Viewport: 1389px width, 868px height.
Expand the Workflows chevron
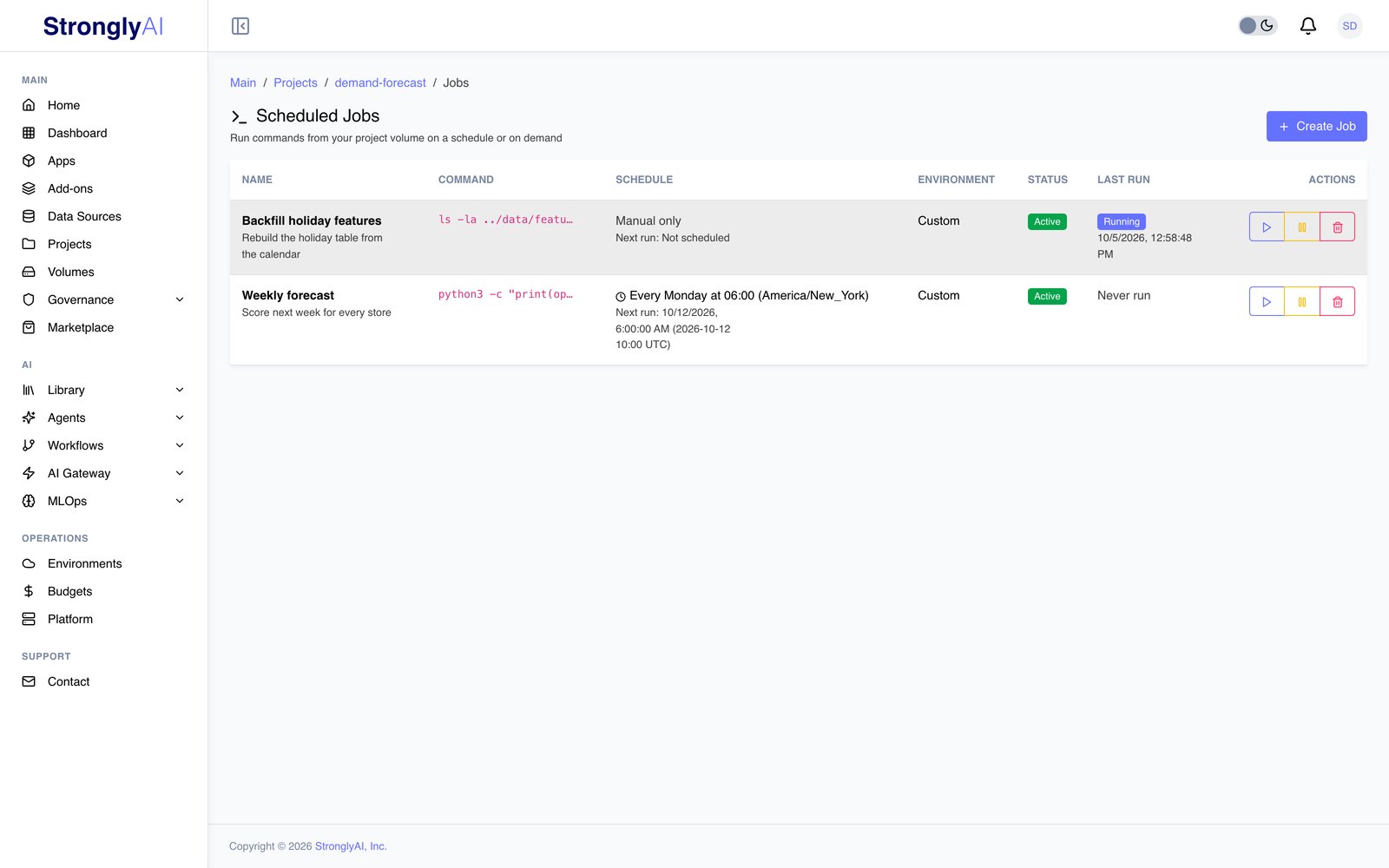click(x=180, y=445)
